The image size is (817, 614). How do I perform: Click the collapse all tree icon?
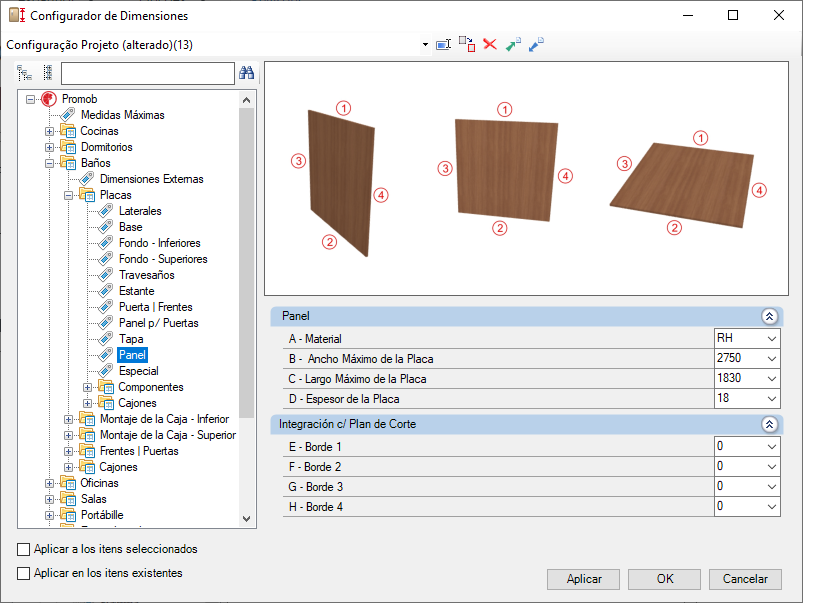(x=48, y=73)
